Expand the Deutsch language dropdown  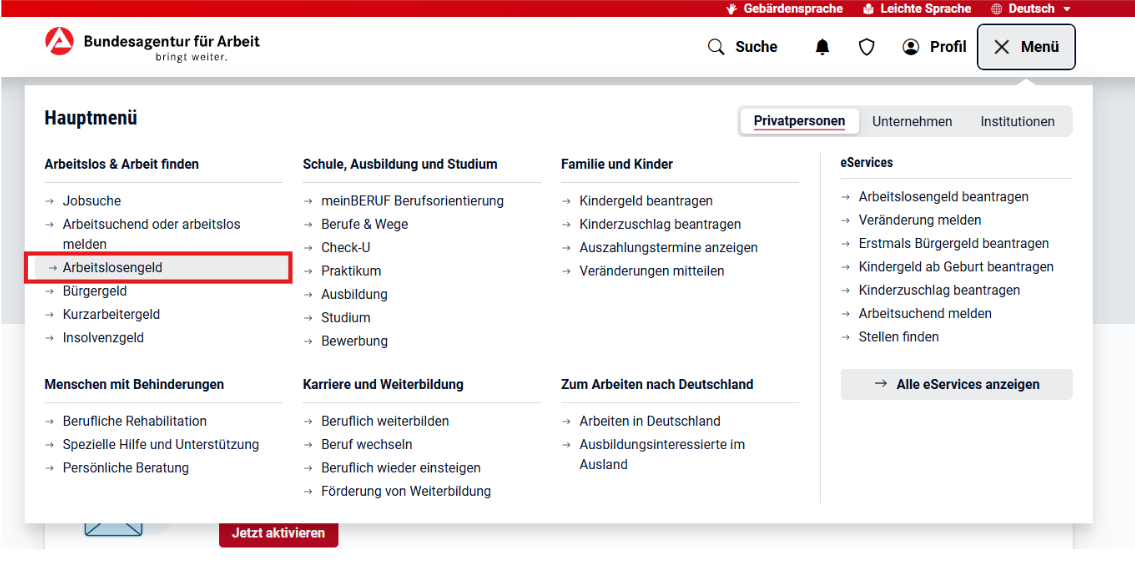coord(1030,9)
